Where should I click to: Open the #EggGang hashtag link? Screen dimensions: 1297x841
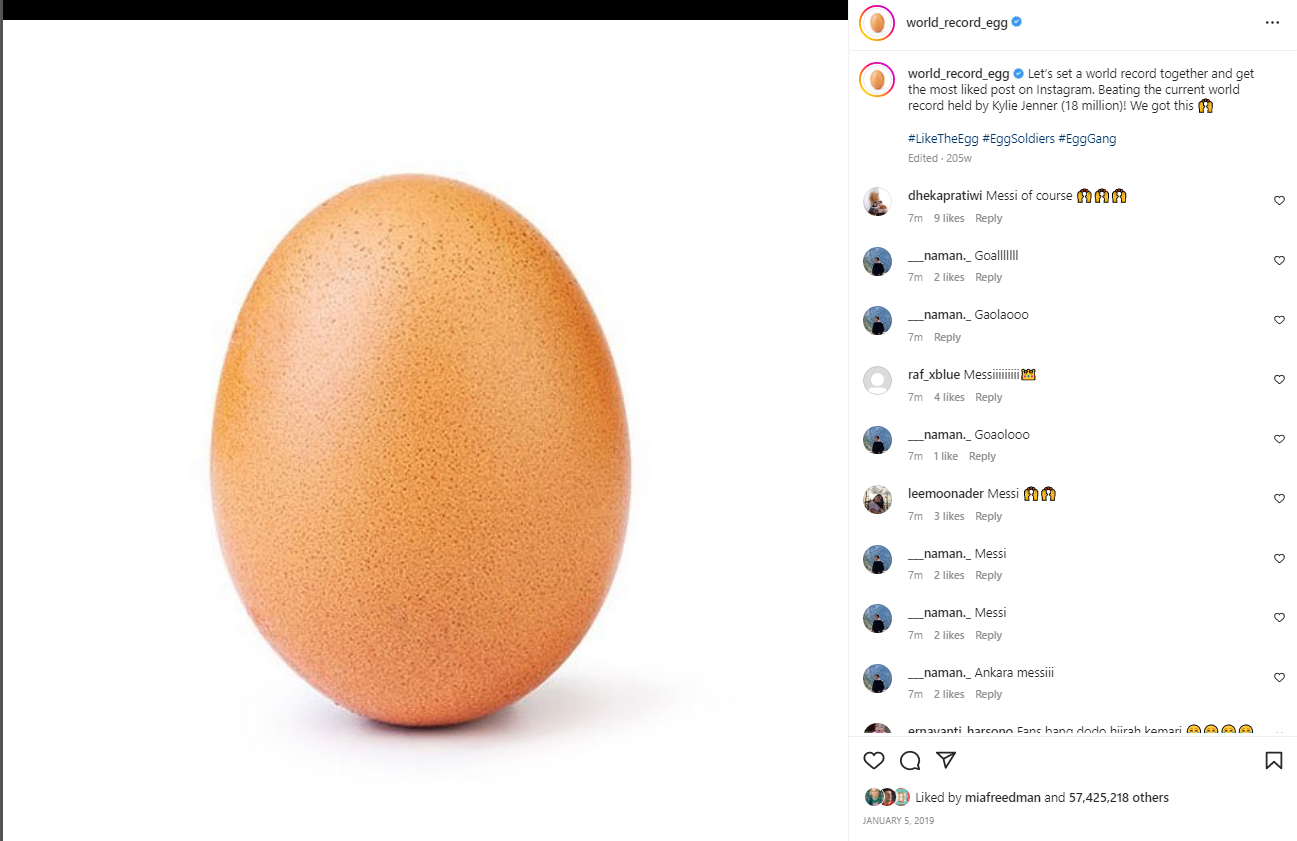1086,138
